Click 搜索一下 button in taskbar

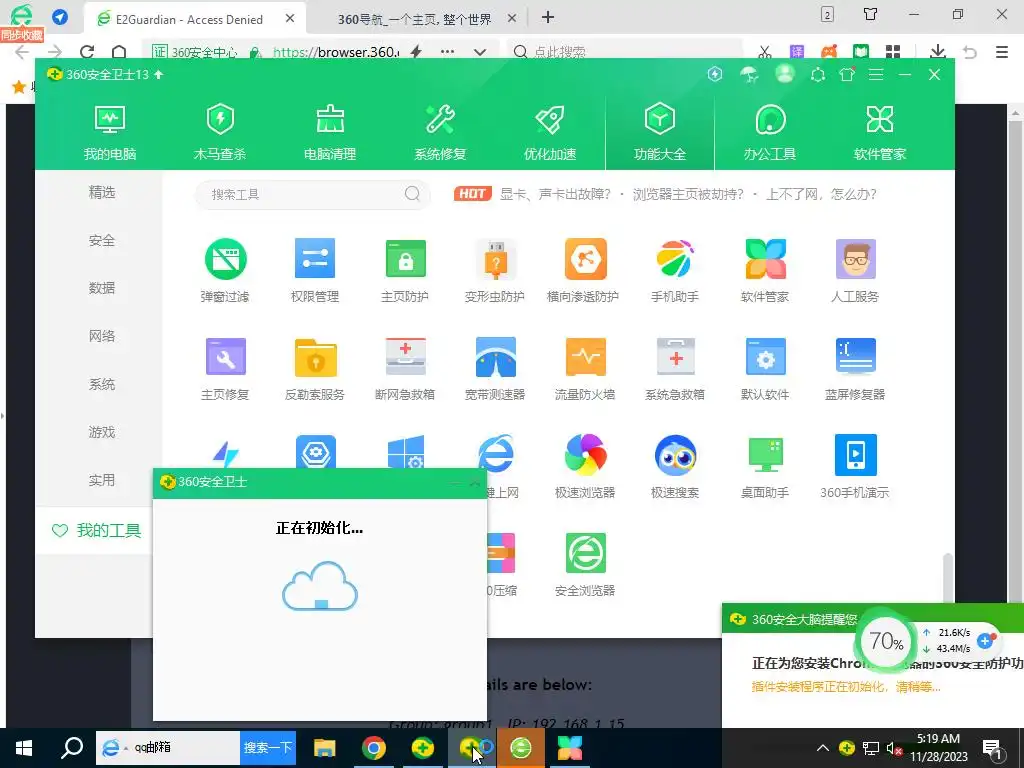click(x=268, y=747)
